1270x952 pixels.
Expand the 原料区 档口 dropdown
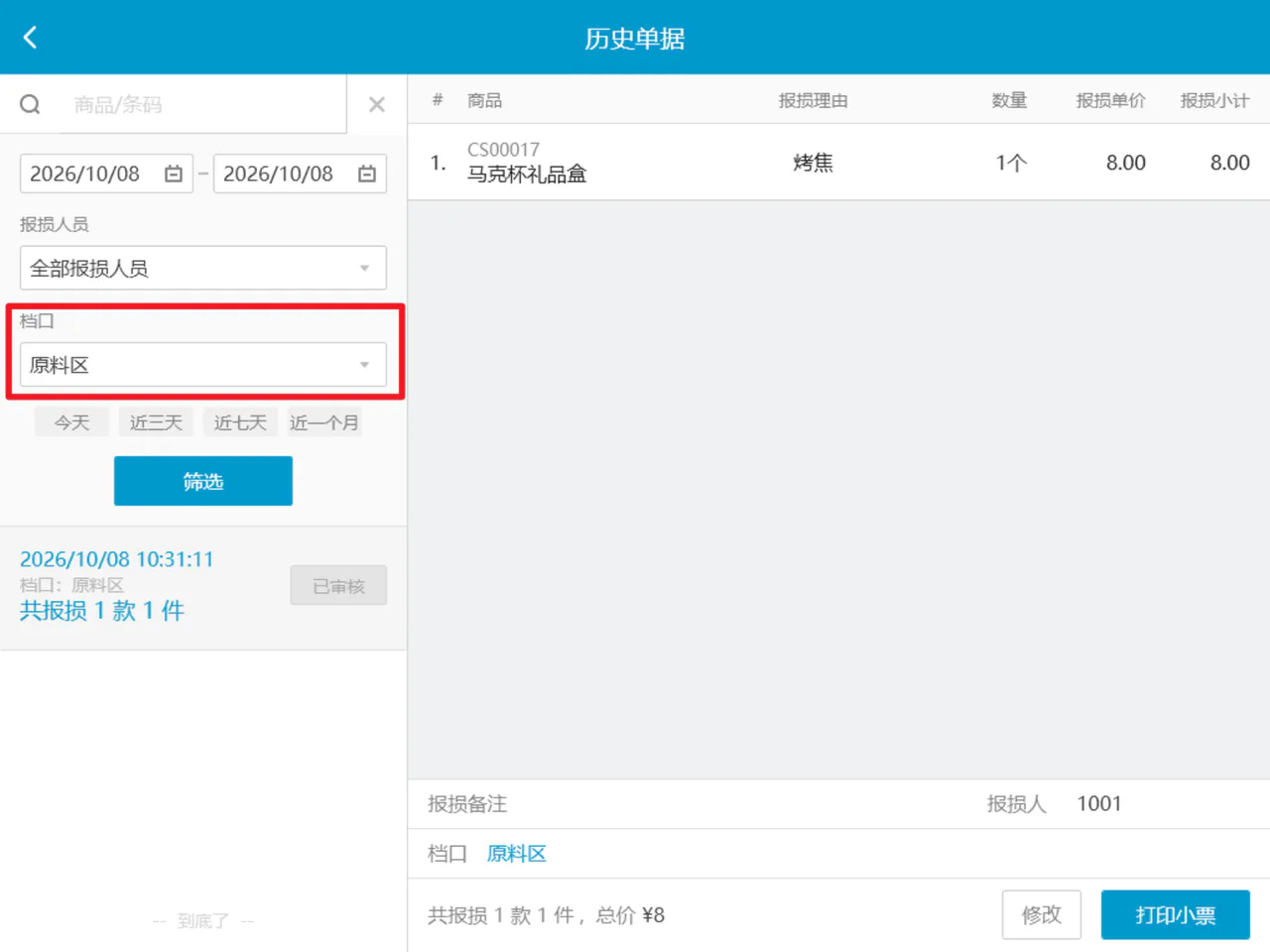click(x=203, y=365)
